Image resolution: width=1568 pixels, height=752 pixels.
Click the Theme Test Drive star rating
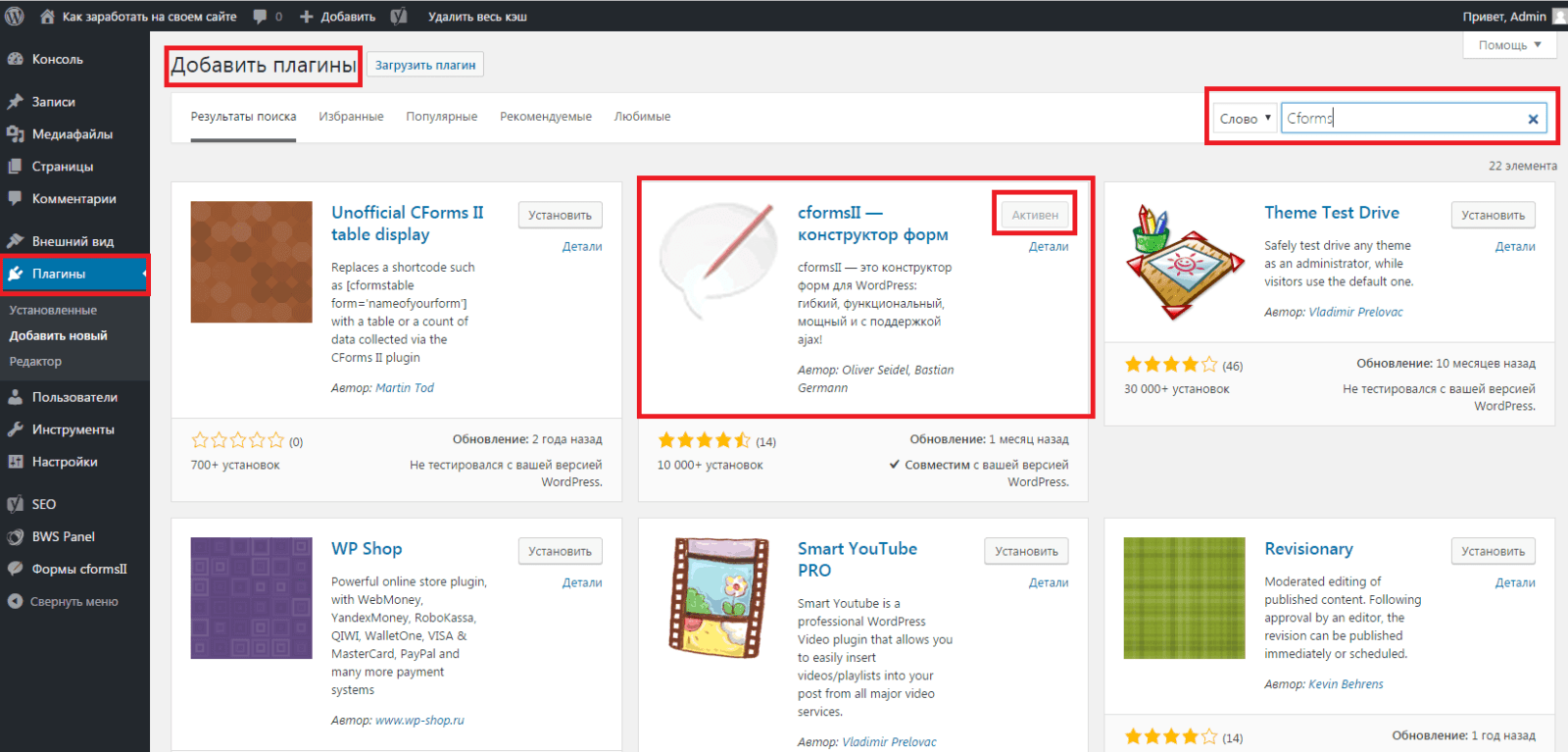point(1171,365)
